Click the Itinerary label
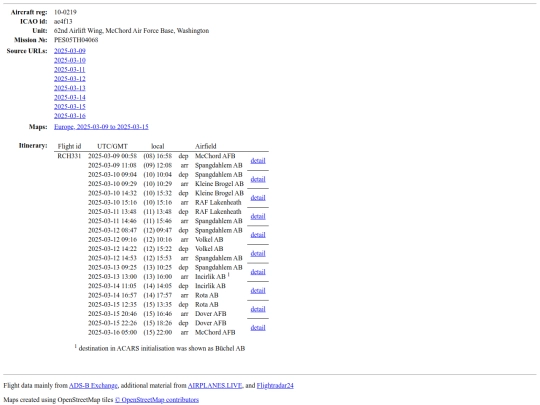 (x=33, y=146)
